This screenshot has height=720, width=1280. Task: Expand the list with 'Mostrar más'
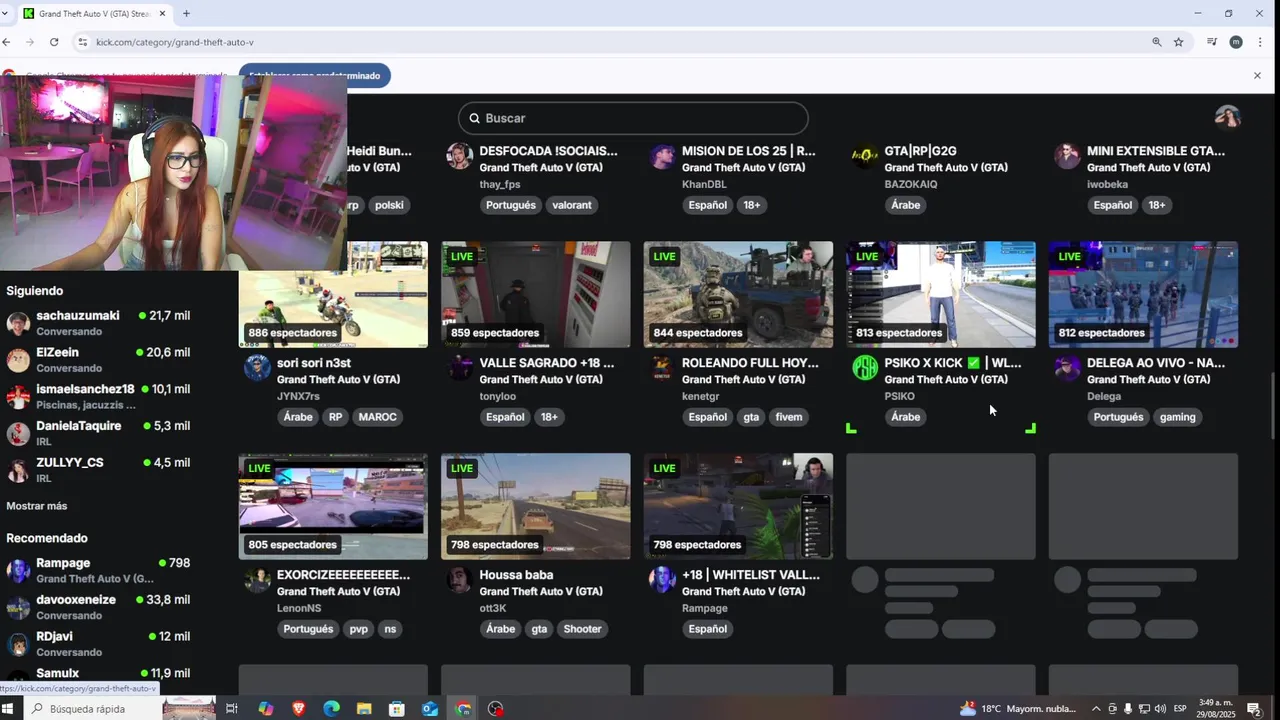(x=37, y=506)
